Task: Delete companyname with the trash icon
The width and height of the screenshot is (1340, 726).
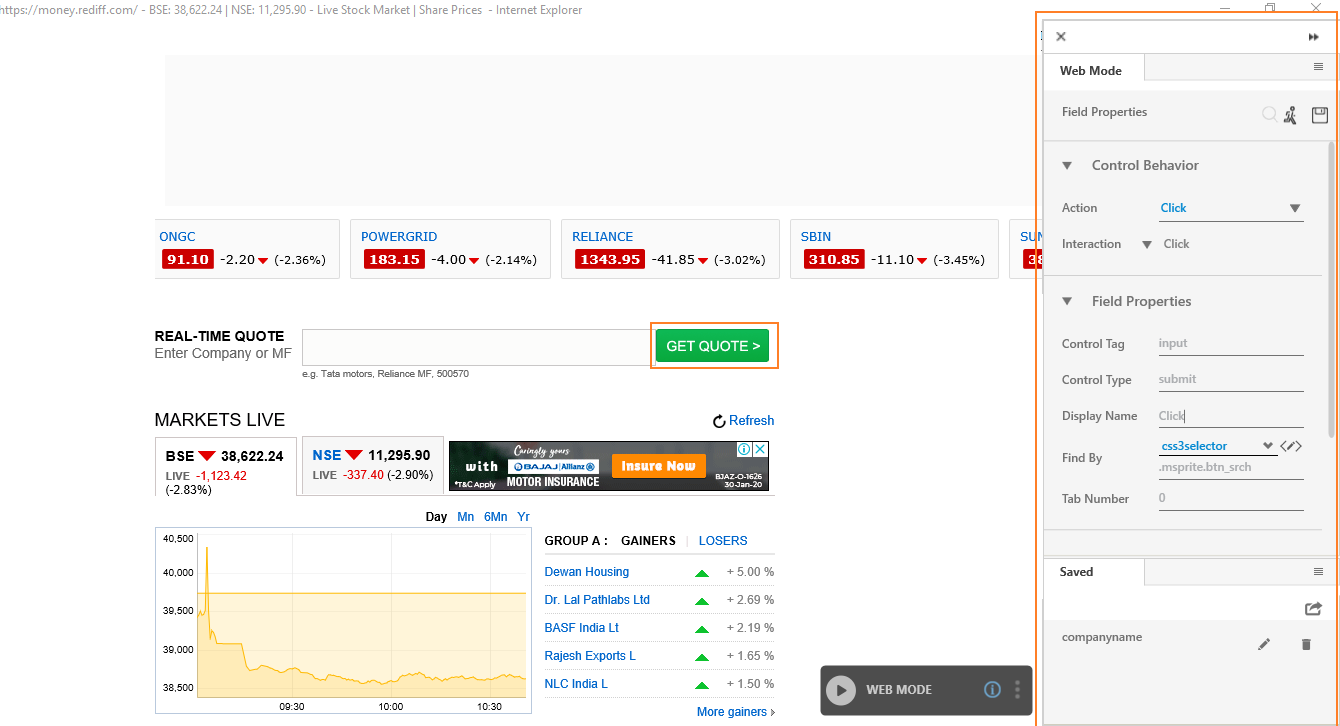Action: point(1306,645)
